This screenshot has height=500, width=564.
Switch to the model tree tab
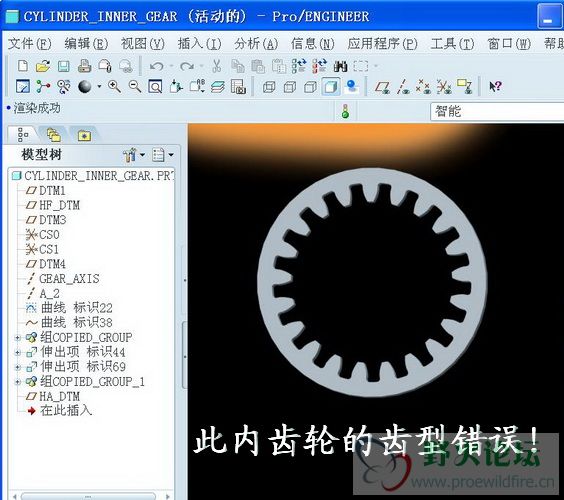tap(23, 135)
